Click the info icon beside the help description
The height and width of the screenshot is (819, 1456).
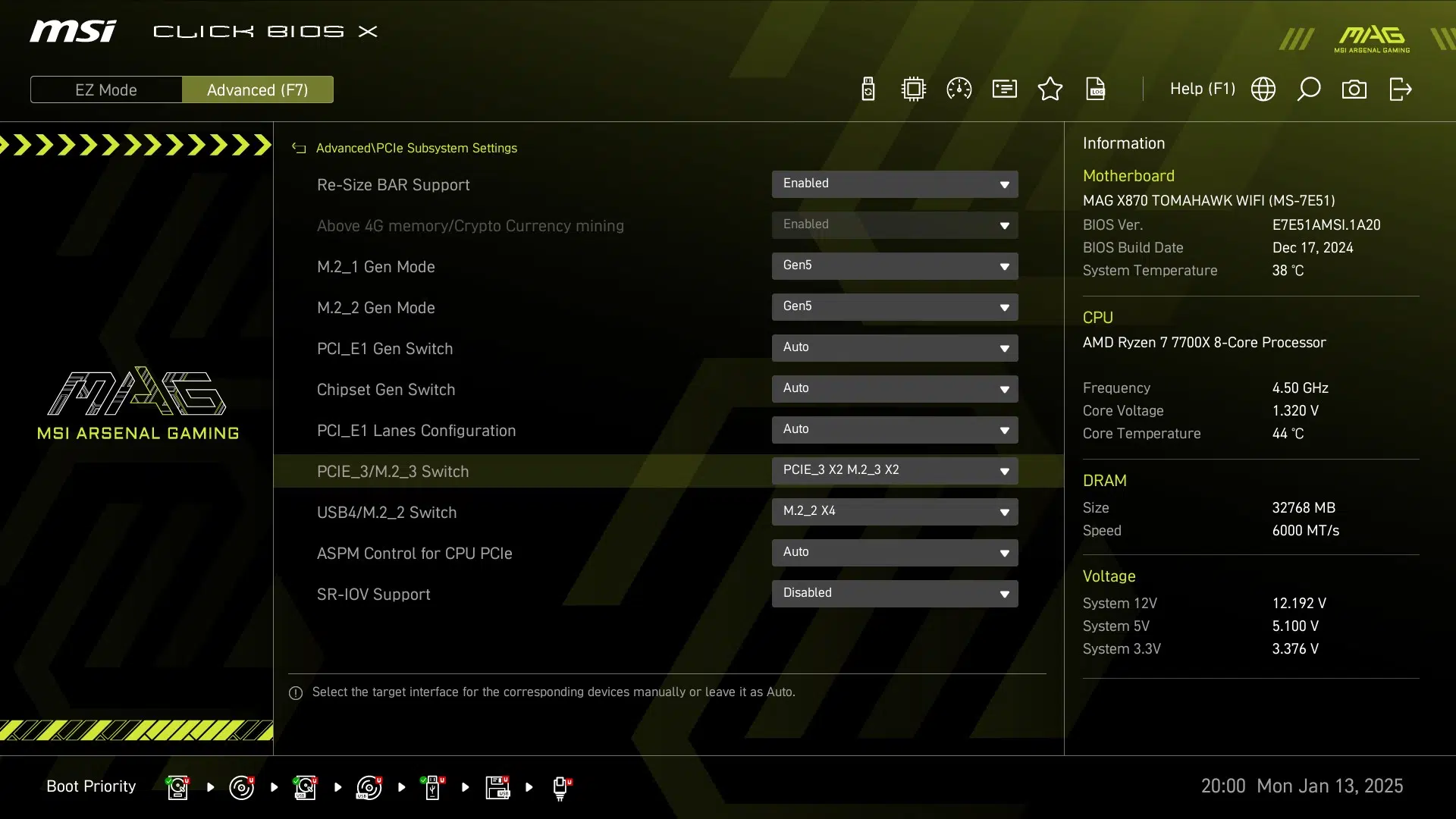[296, 693]
